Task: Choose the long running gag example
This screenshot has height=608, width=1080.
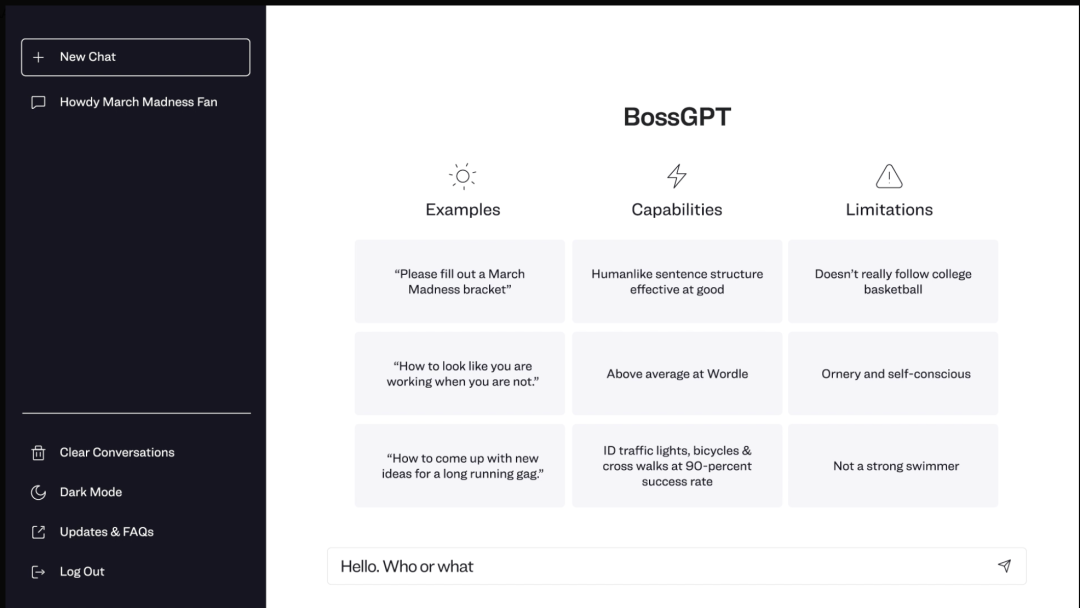Action: pos(460,466)
